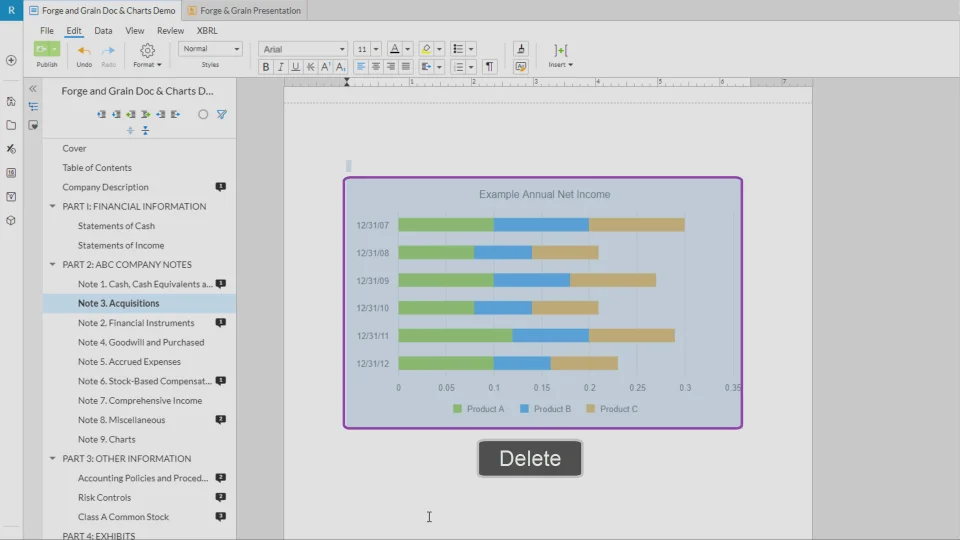The height and width of the screenshot is (540, 960).
Task: Switch to the Forge & Grain Presentation tab
Action: 243,10
